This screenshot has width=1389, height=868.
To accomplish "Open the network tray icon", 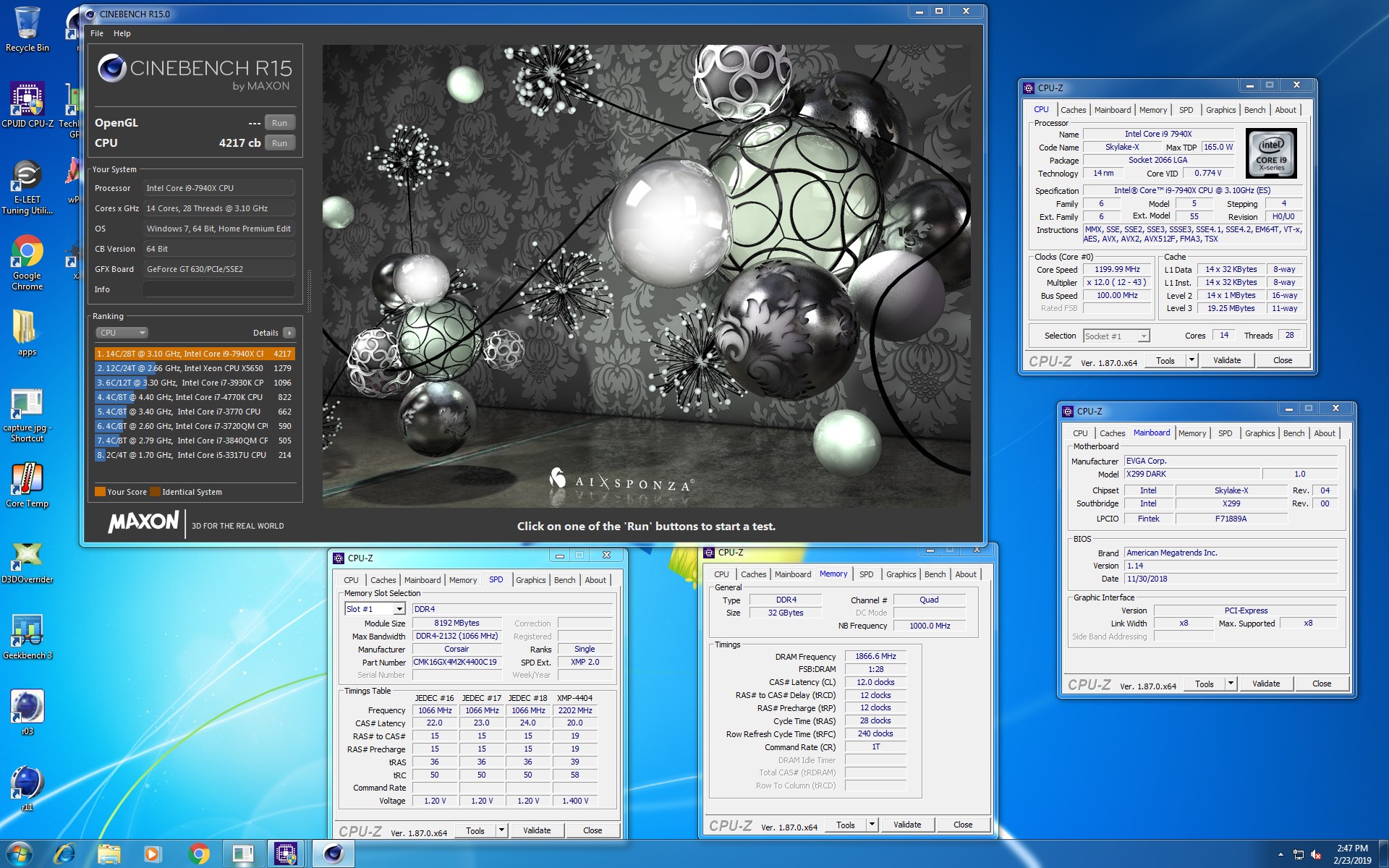I will point(1299,854).
